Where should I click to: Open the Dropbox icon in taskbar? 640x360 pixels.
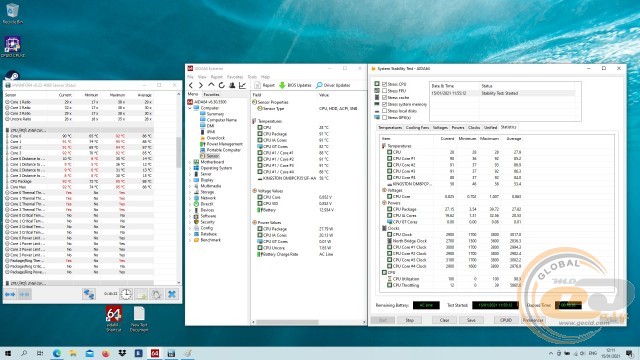click(x=122, y=353)
